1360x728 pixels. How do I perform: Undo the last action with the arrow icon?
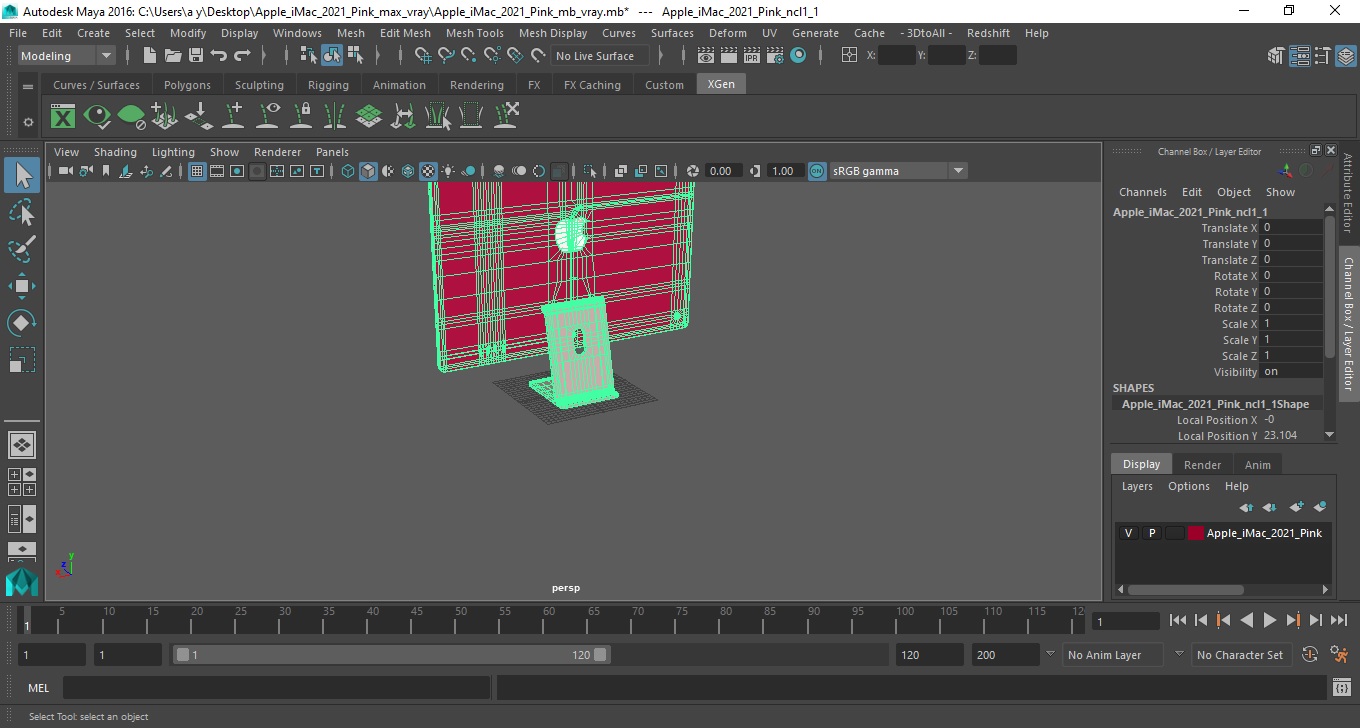219,56
